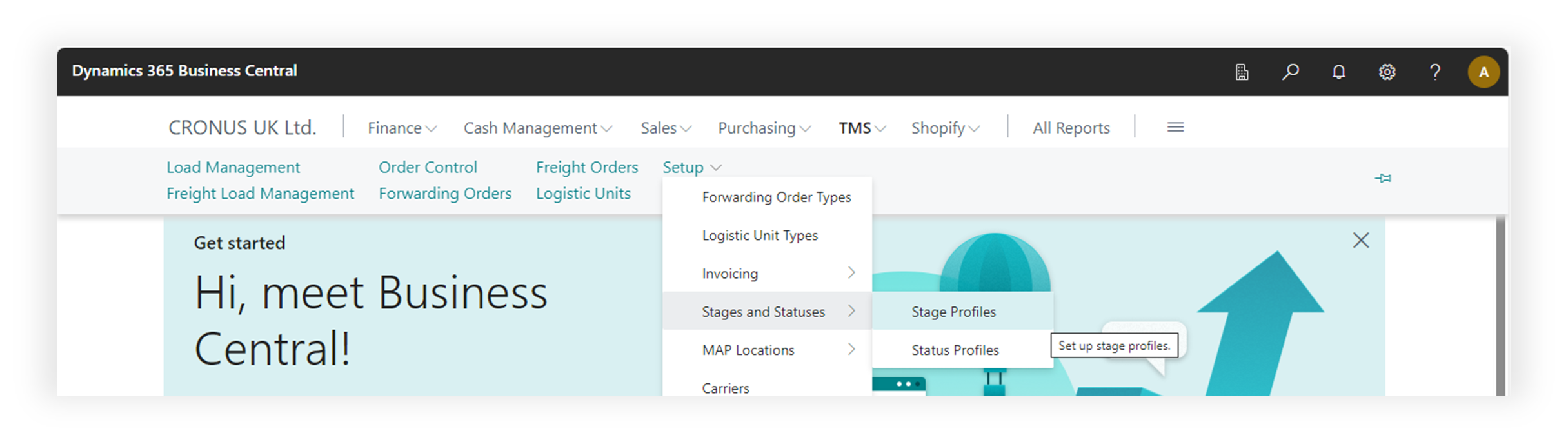The height and width of the screenshot is (442, 1568).
Task: Open the notifications bell
Action: 1339,72
